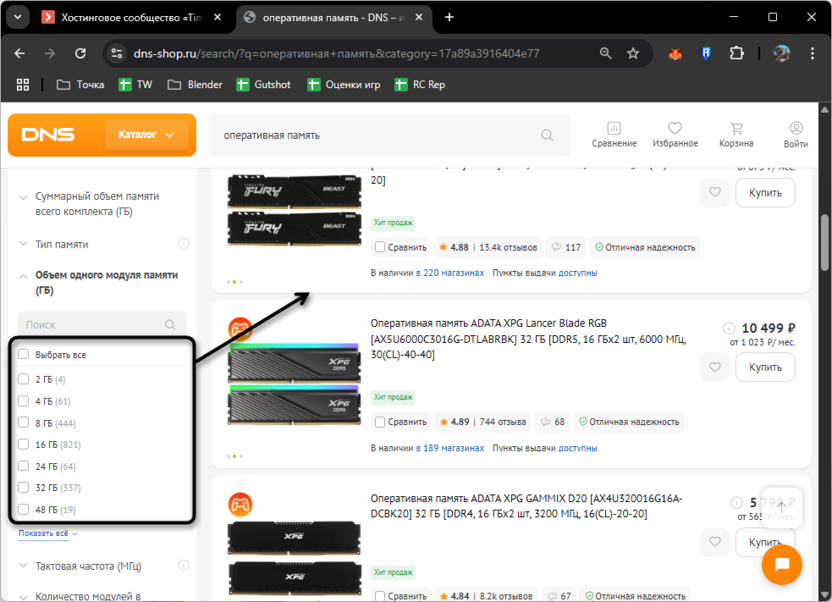Open Избранное favorites heart in header
Viewport: 832px width, 602px height.
click(x=675, y=135)
